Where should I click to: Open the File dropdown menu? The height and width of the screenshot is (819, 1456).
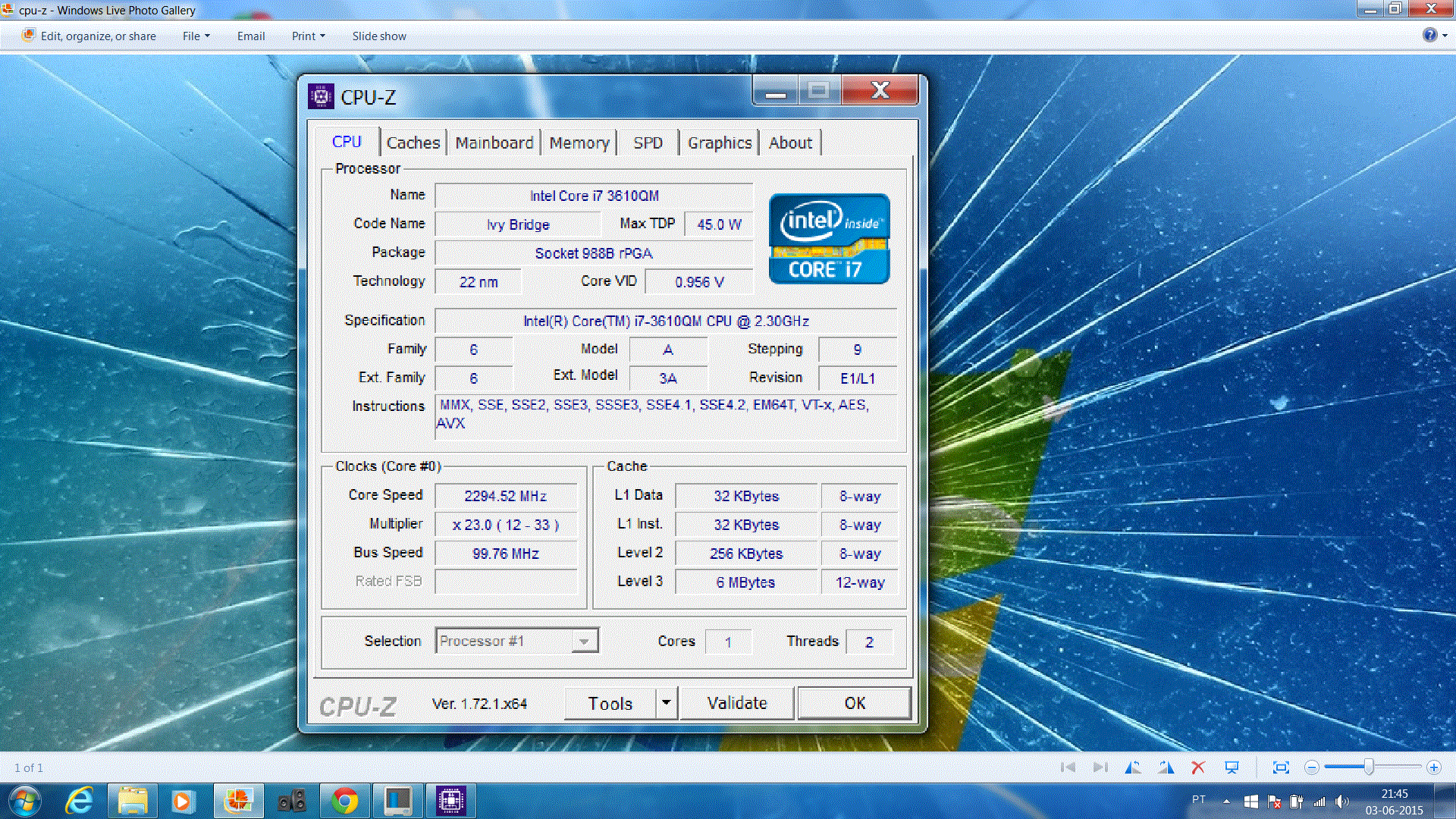pos(196,36)
